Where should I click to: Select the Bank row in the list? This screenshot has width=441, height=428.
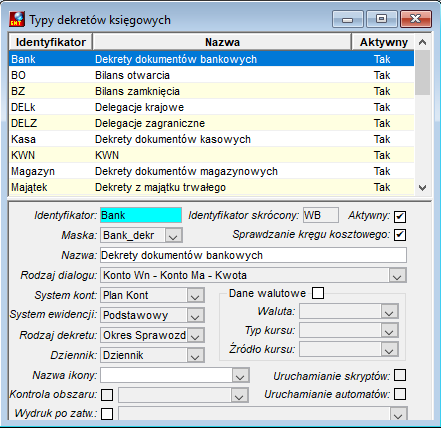pos(211,59)
